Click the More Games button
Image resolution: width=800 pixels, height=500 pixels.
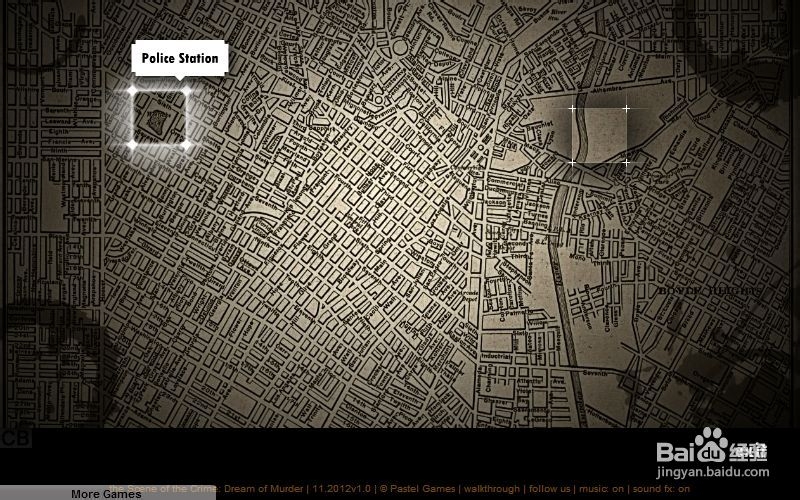106,493
